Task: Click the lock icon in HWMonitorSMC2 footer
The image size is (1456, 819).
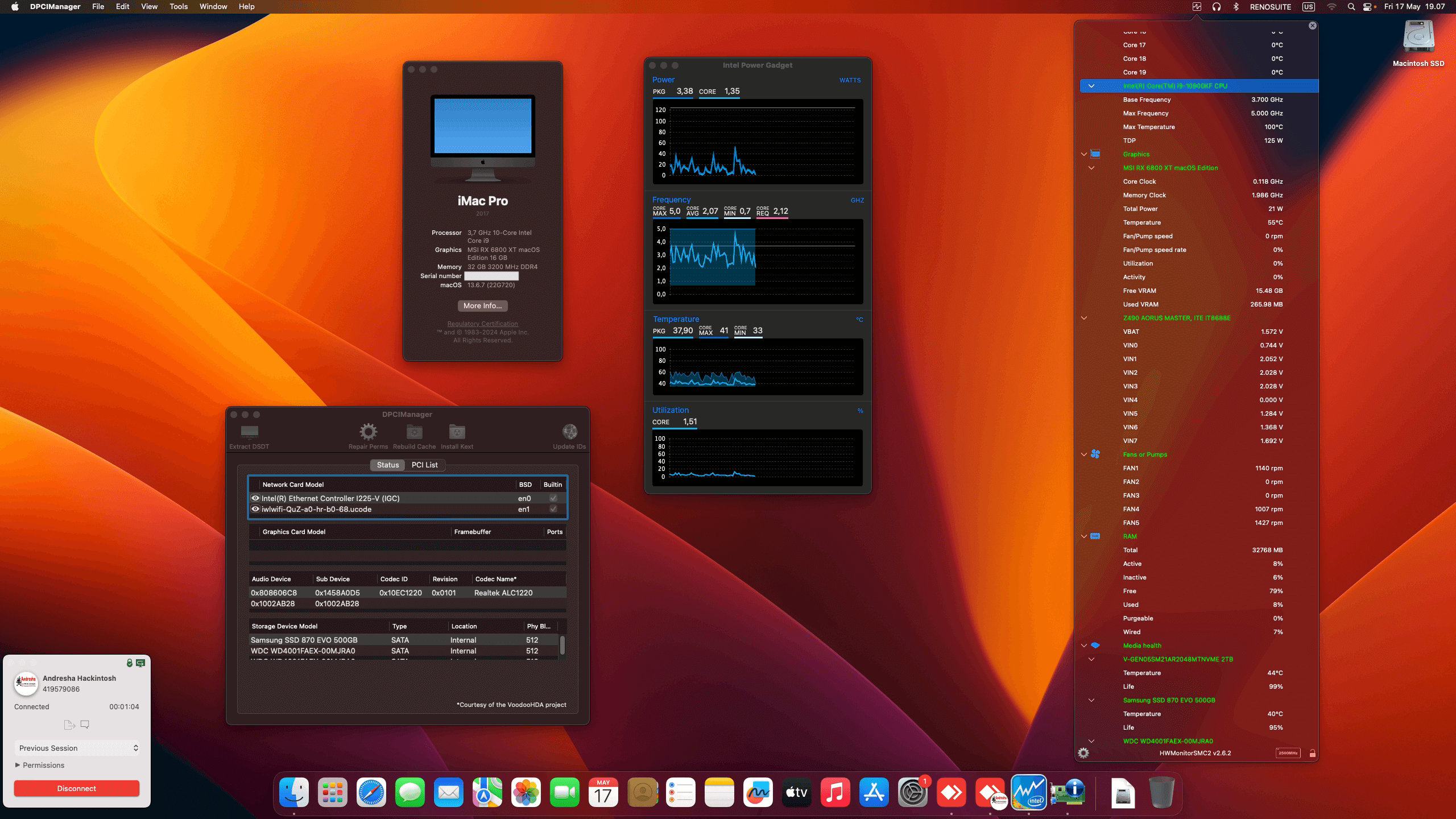Action: [x=1313, y=752]
